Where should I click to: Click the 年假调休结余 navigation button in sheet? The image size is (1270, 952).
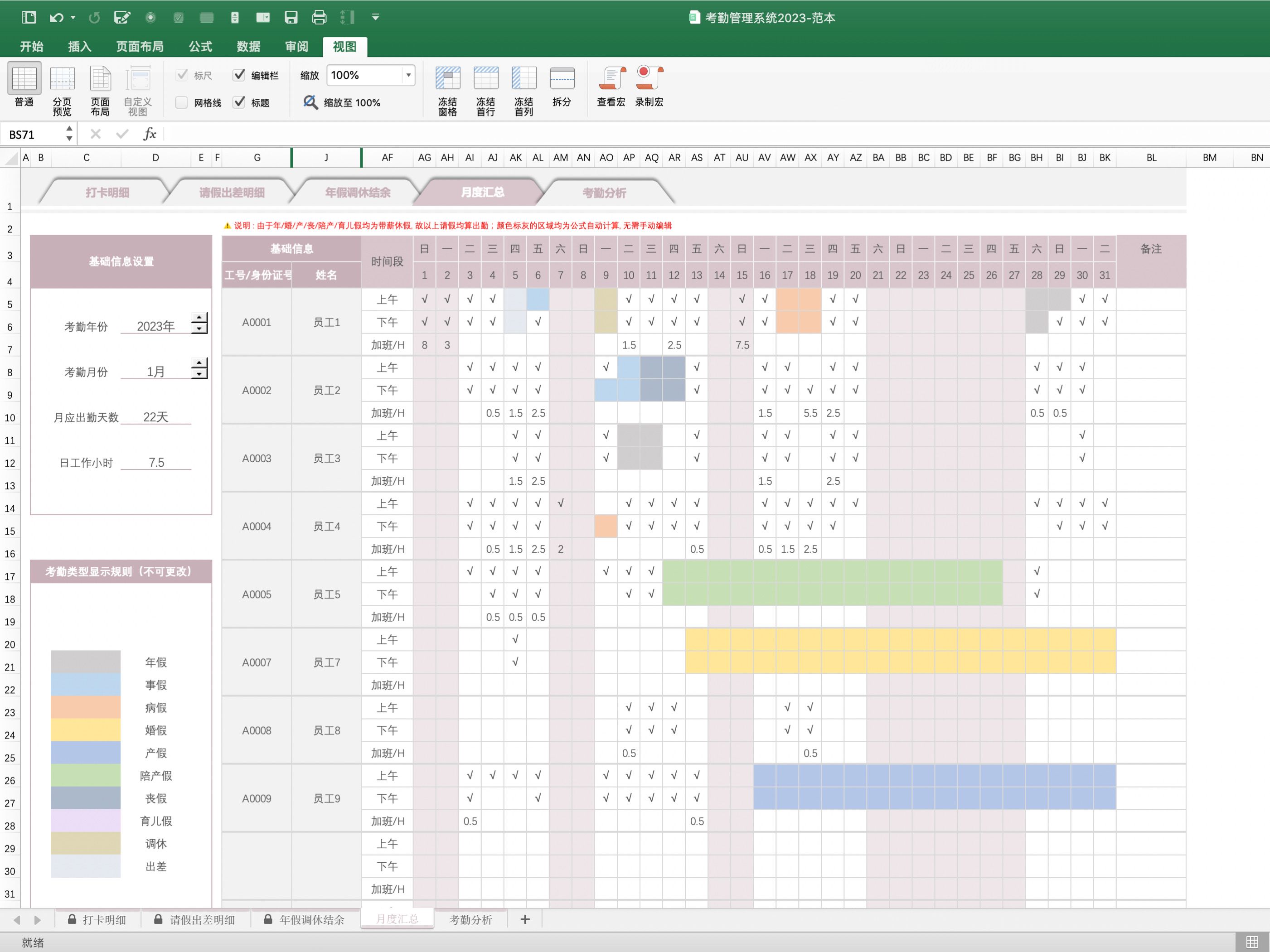click(x=357, y=192)
